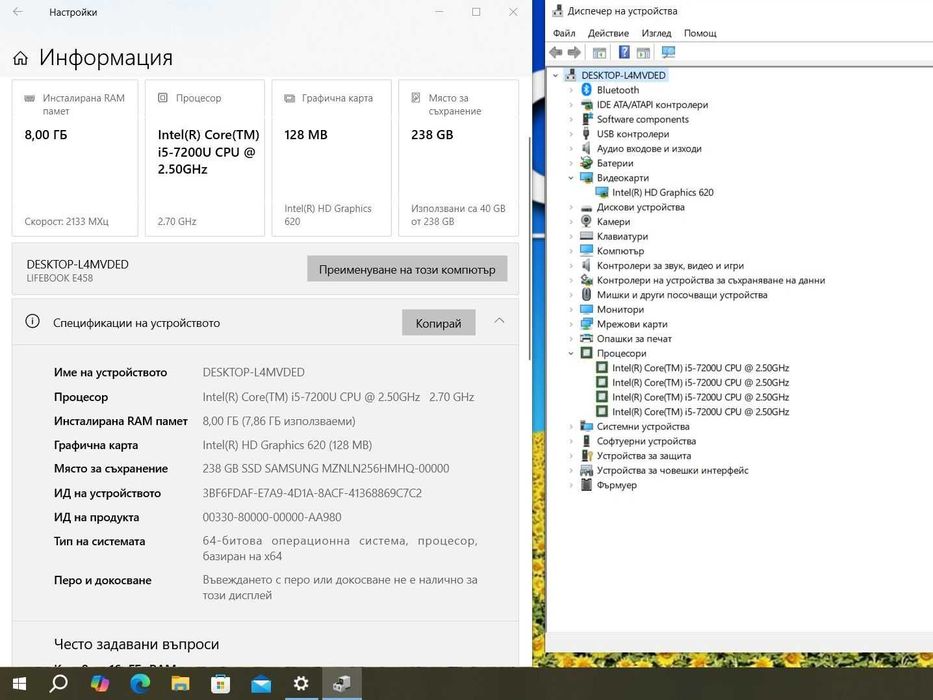
Task: Select the first i5-7200U processor entry
Action: click(x=700, y=368)
